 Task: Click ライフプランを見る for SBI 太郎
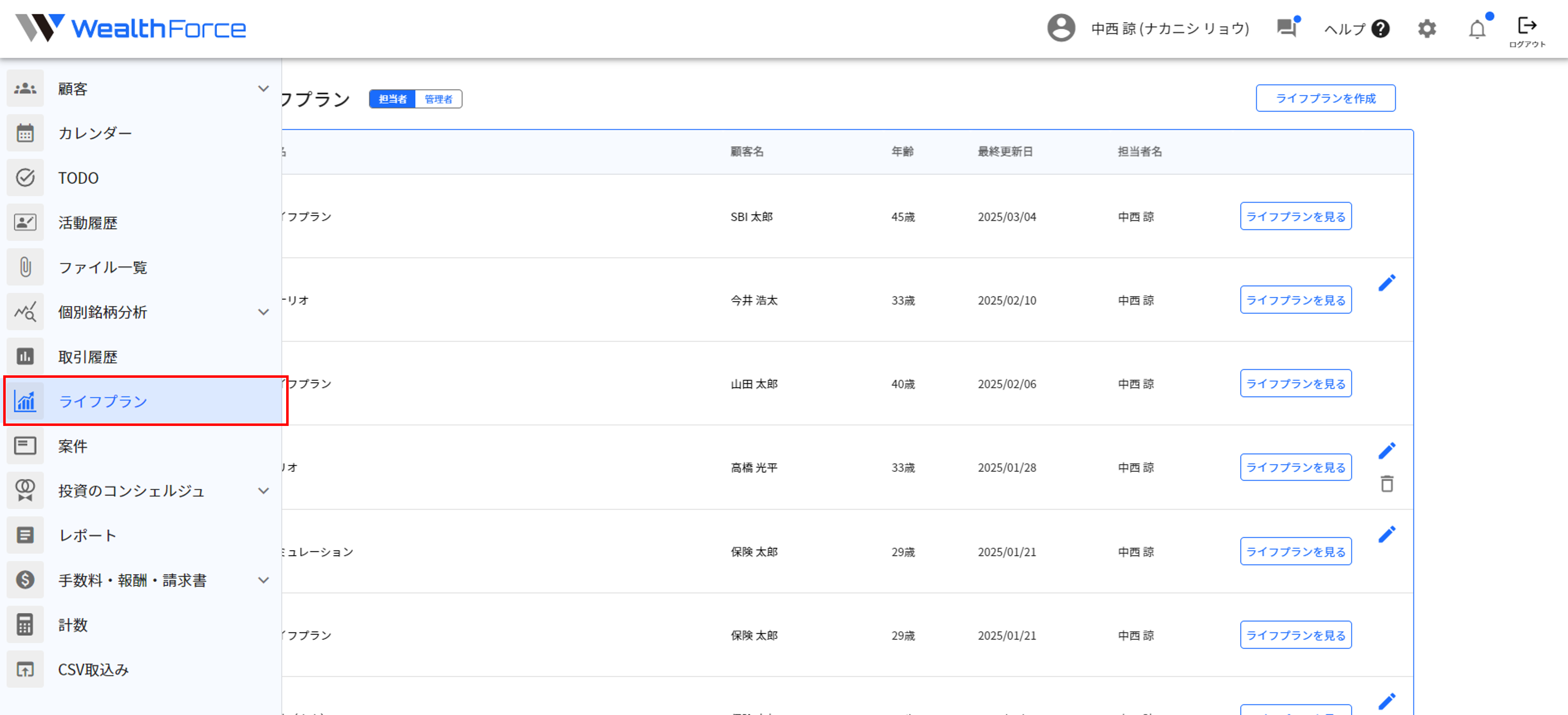click(x=1295, y=216)
